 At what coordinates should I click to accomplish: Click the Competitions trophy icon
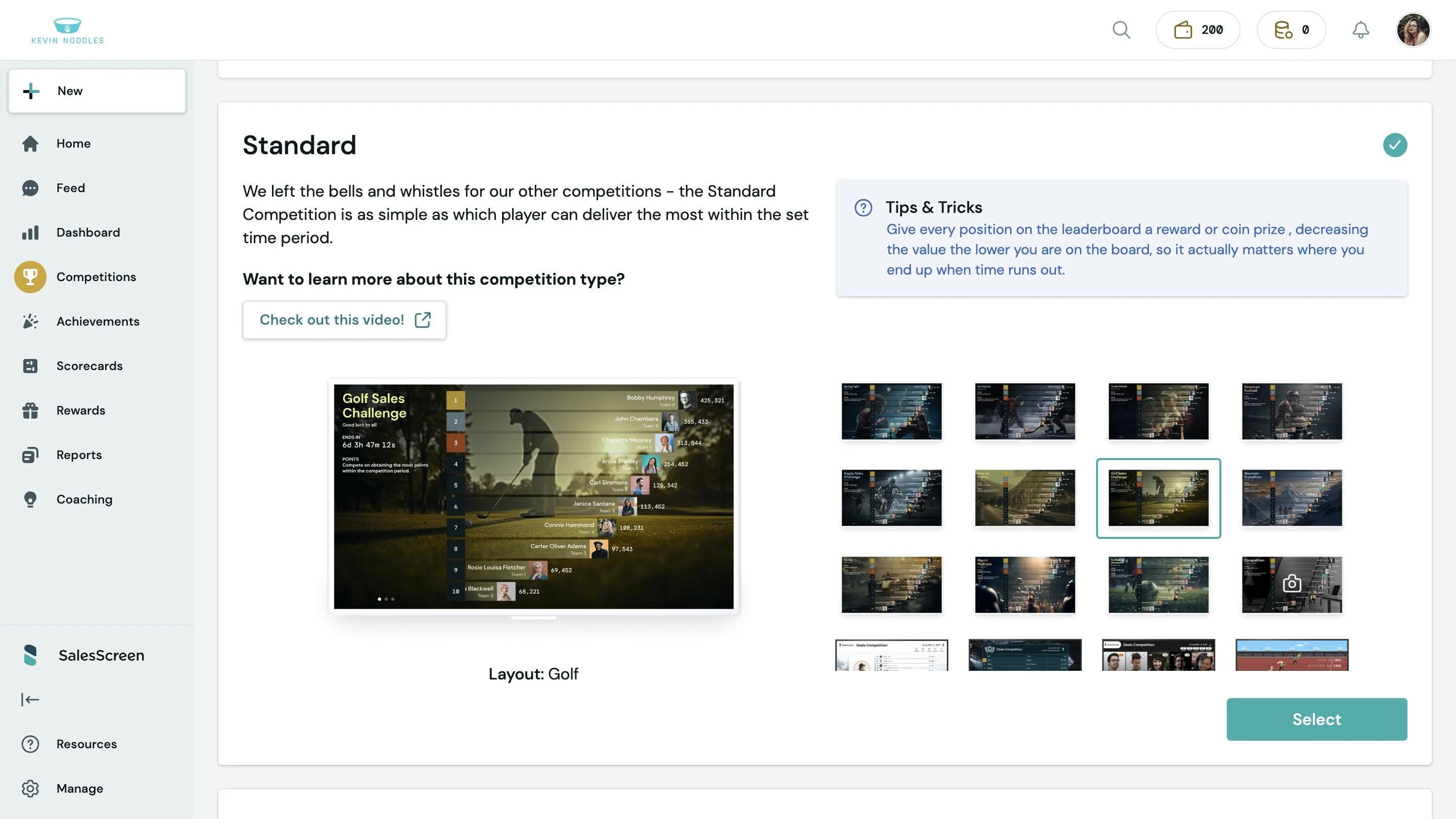click(30, 277)
